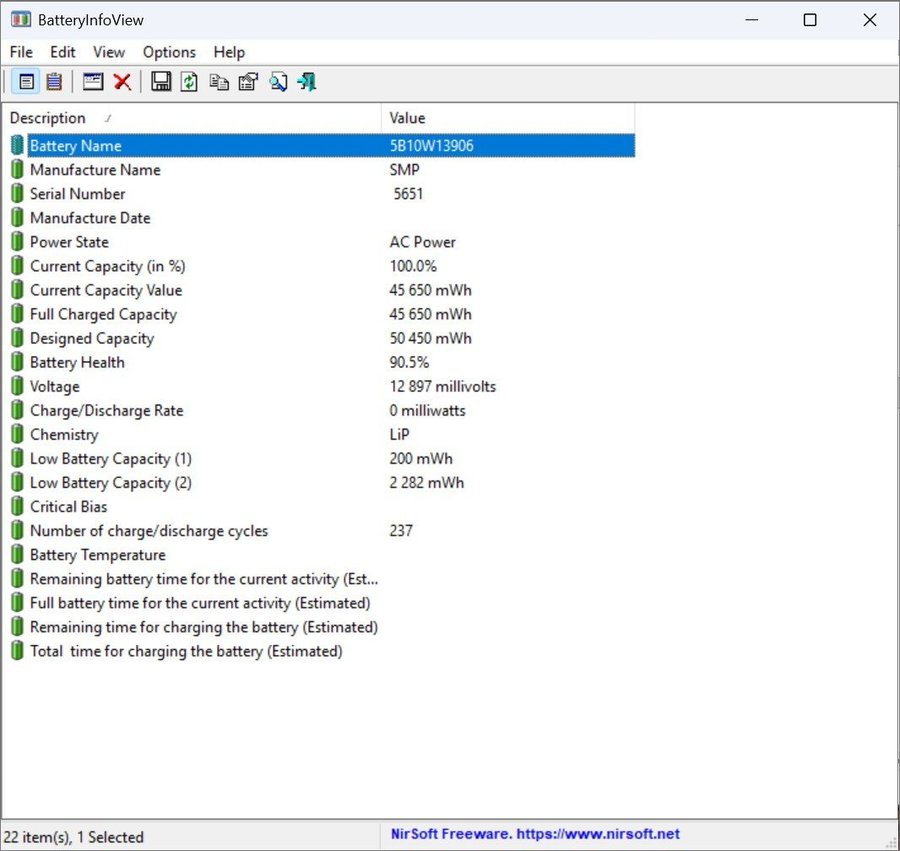900x851 pixels.
Task: Open the View menu
Action: (x=109, y=52)
